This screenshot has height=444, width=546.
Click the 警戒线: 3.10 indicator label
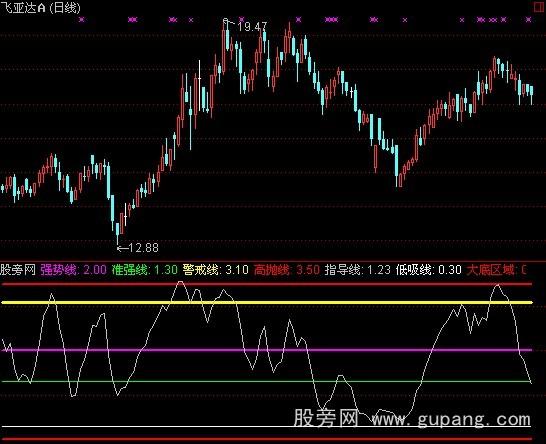[x=216, y=270]
